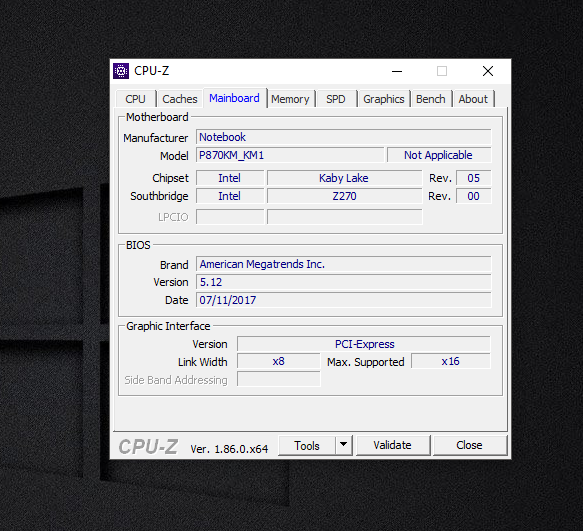Click the BIOS brand American Megatrends Inc.

click(x=344, y=264)
